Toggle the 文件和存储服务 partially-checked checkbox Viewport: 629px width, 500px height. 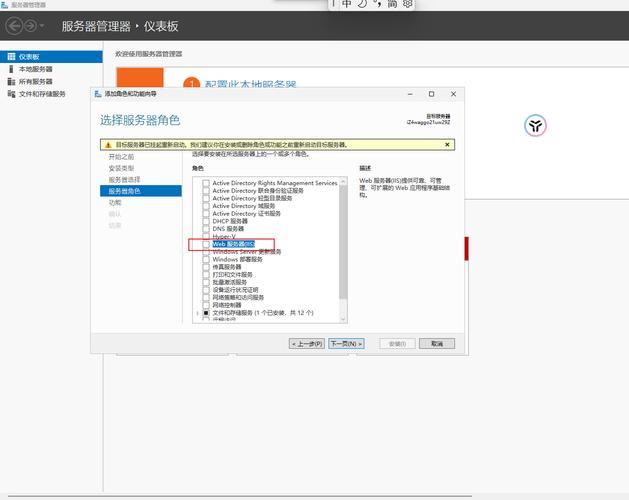pyautogui.click(x=206, y=313)
